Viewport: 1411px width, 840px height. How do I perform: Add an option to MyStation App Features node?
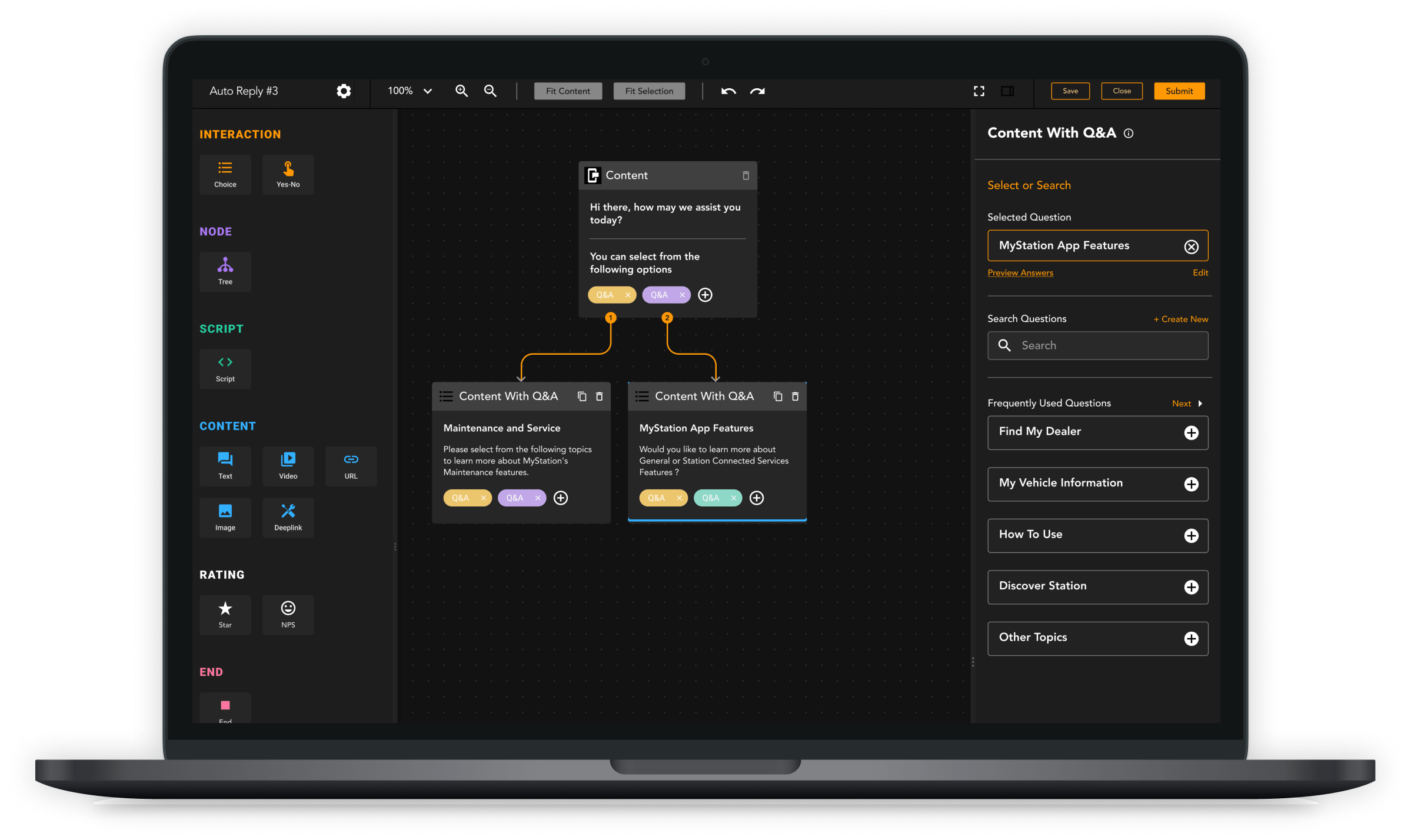(x=757, y=498)
